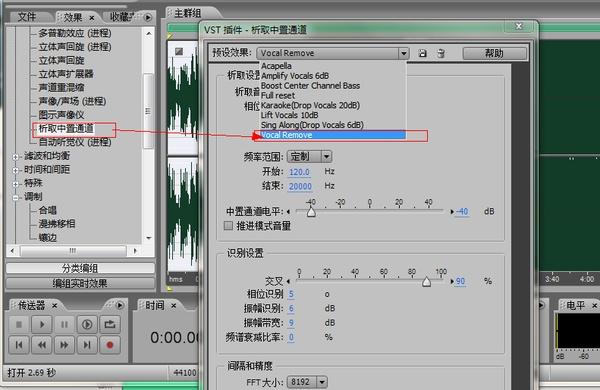
Task: Expand the 时间和间距 tree group
Action: [x=16, y=170]
